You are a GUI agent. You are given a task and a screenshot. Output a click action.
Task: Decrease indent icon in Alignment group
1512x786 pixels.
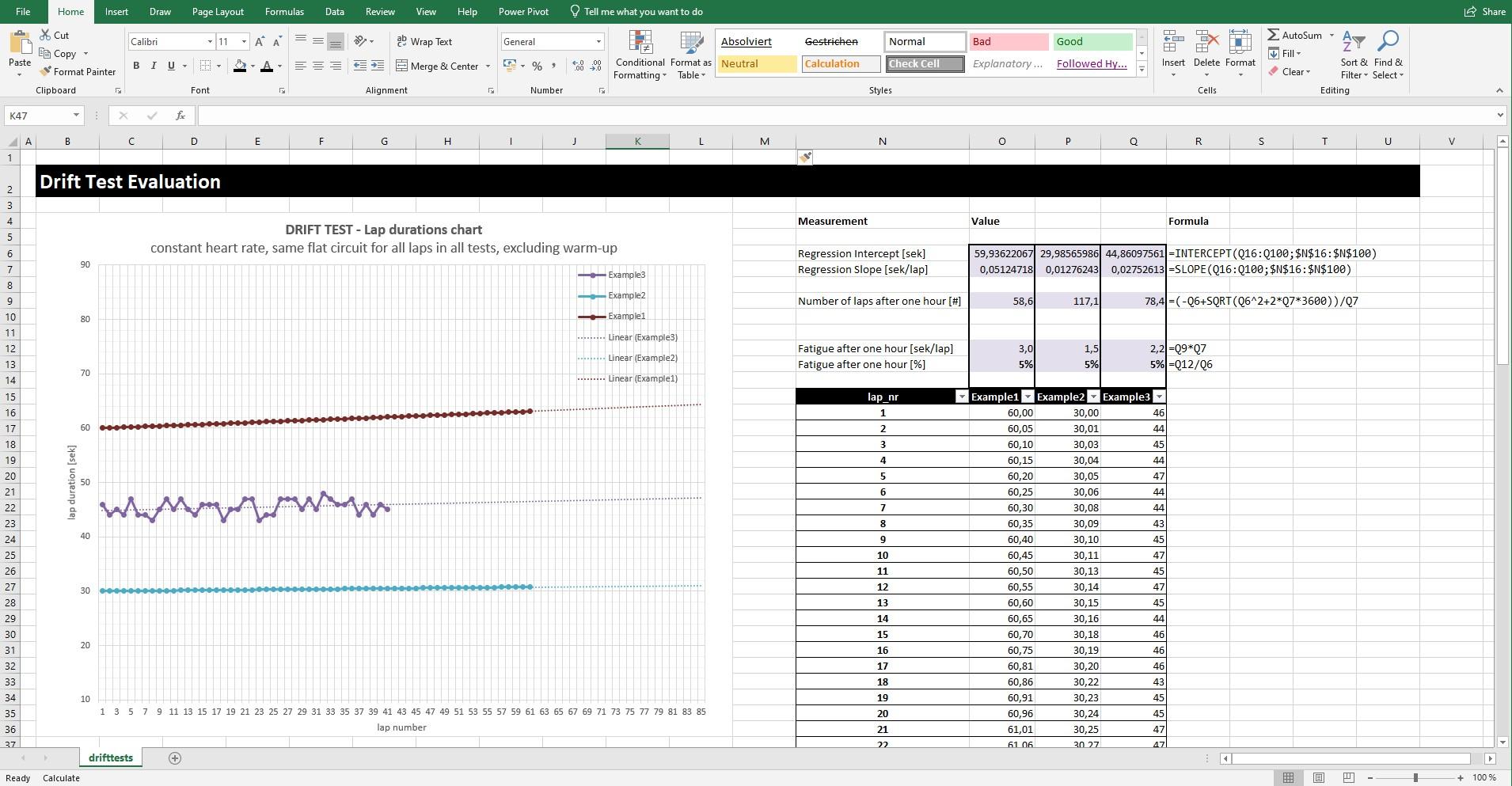coord(359,66)
